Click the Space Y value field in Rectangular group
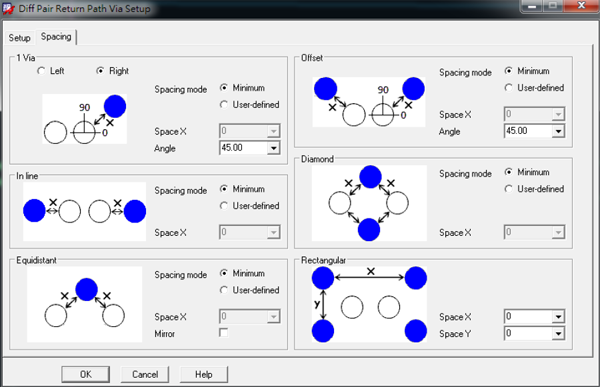The width and height of the screenshot is (600, 387). (528, 334)
